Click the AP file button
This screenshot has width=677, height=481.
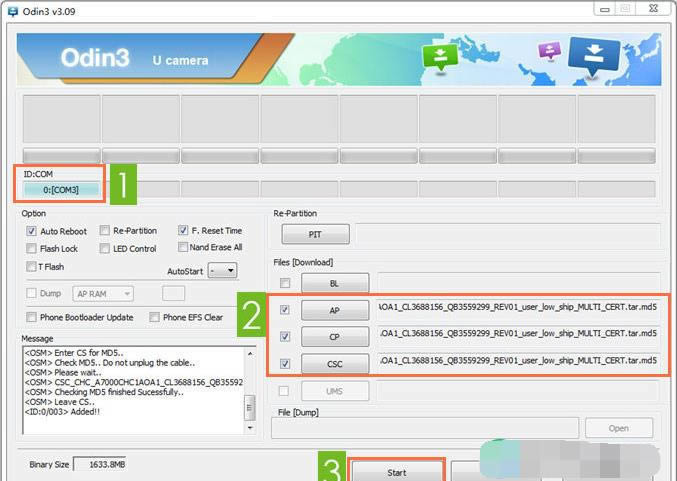pos(334,310)
